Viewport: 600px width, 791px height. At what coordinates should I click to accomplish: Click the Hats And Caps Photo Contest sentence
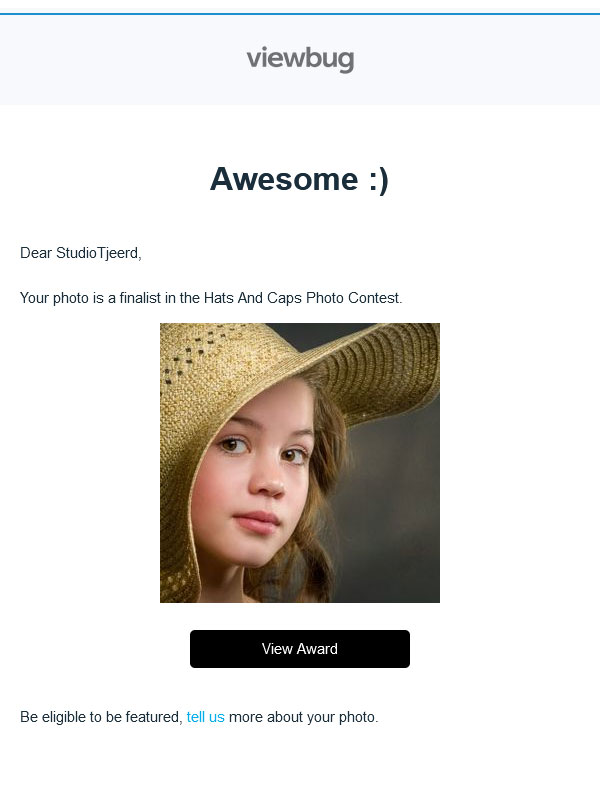tap(211, 298)
